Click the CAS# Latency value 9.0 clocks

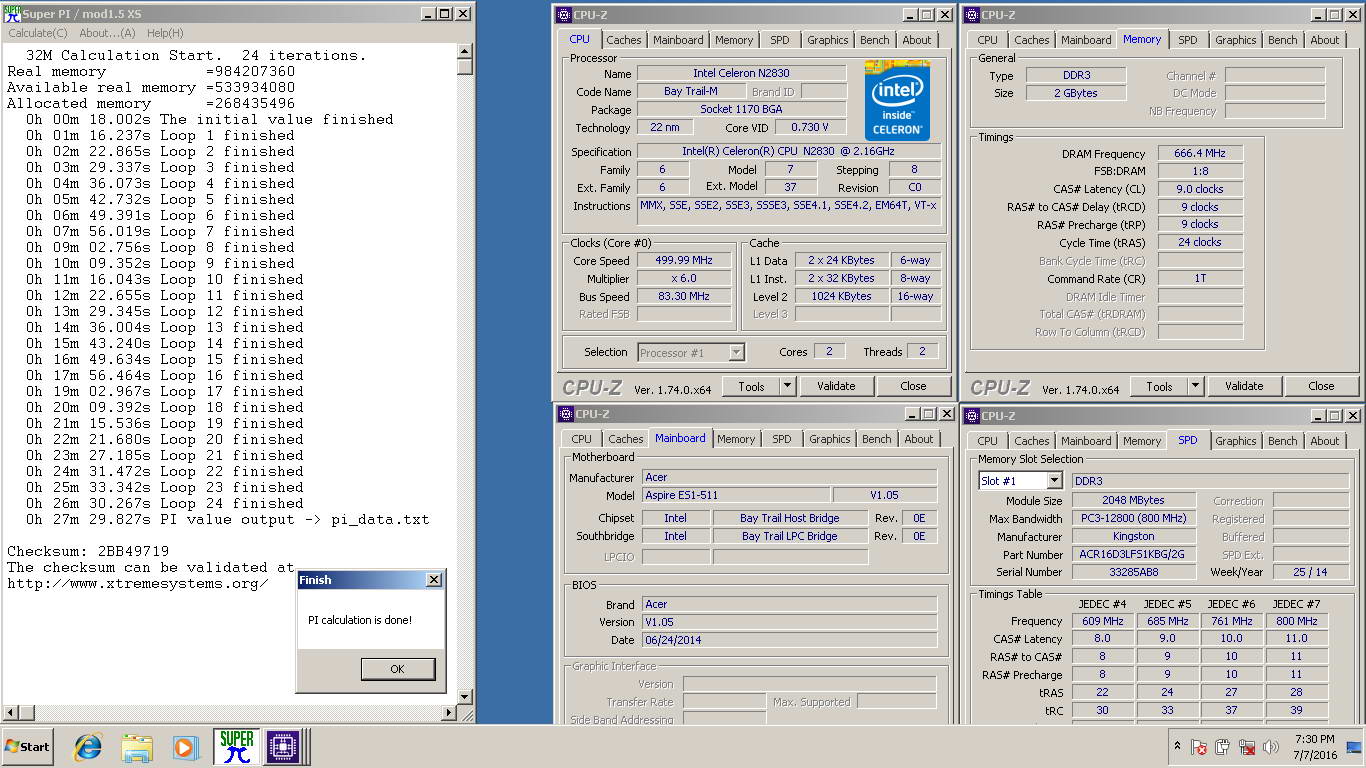[x=1200, y=189]
